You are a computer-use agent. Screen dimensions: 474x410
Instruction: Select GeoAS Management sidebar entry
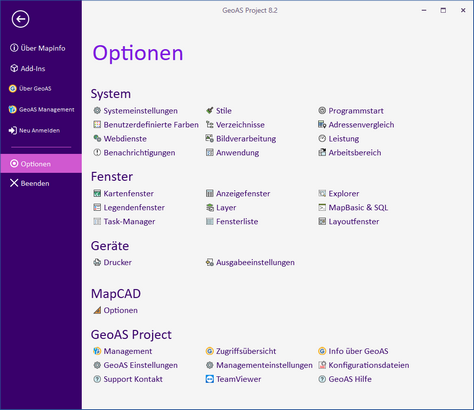42,109
